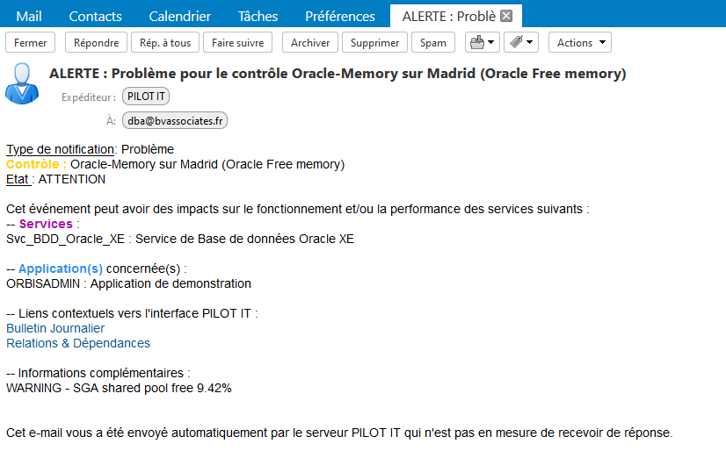
Task: Open the print dropdown arrow
Action: (492, 42)
